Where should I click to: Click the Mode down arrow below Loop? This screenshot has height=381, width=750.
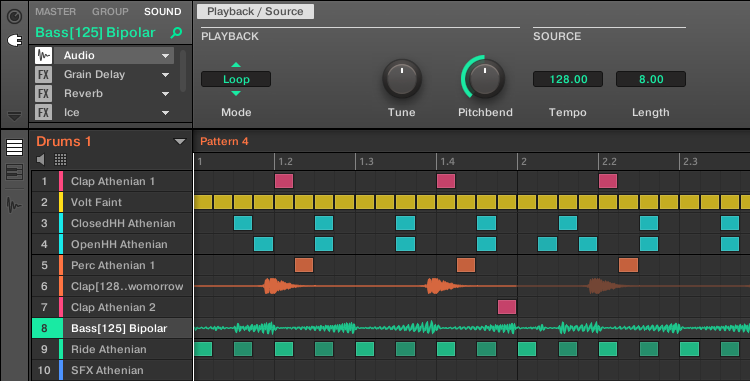tap(236, 94)
